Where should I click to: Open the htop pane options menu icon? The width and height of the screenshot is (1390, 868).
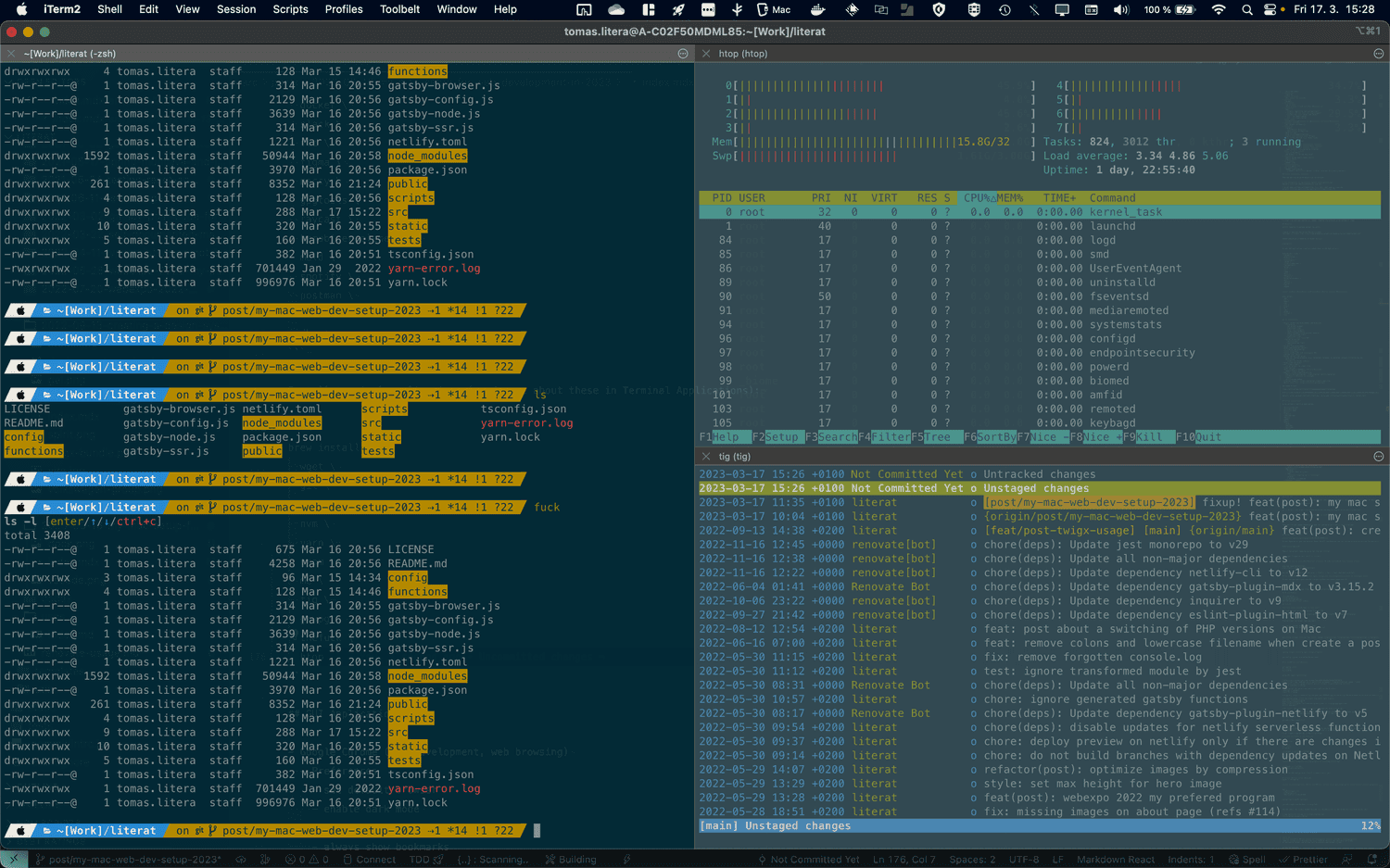coord(1378,54)
